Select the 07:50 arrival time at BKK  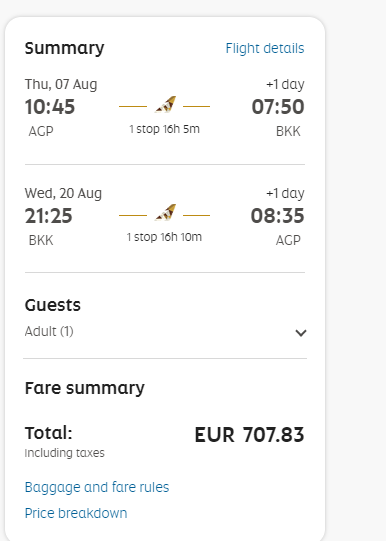278,107
